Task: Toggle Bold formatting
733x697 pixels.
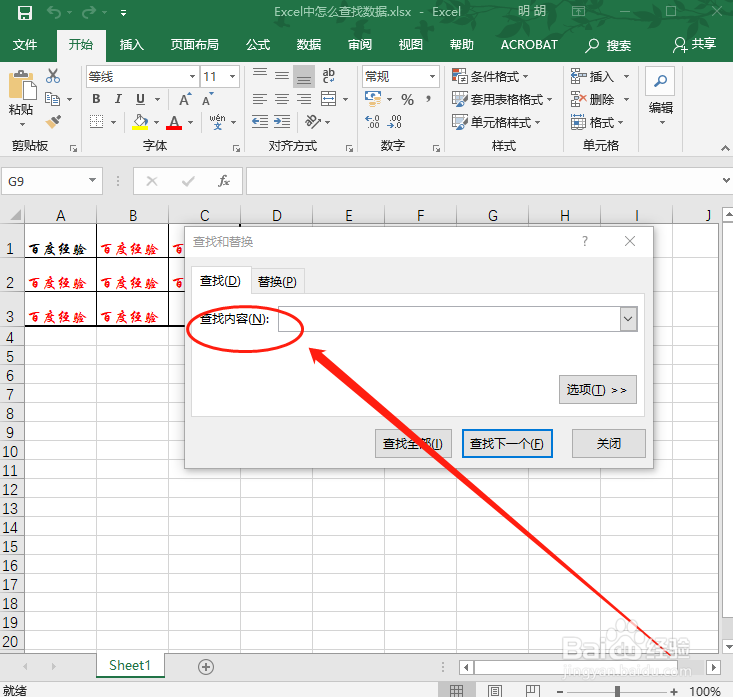Action: pos(96,99)
